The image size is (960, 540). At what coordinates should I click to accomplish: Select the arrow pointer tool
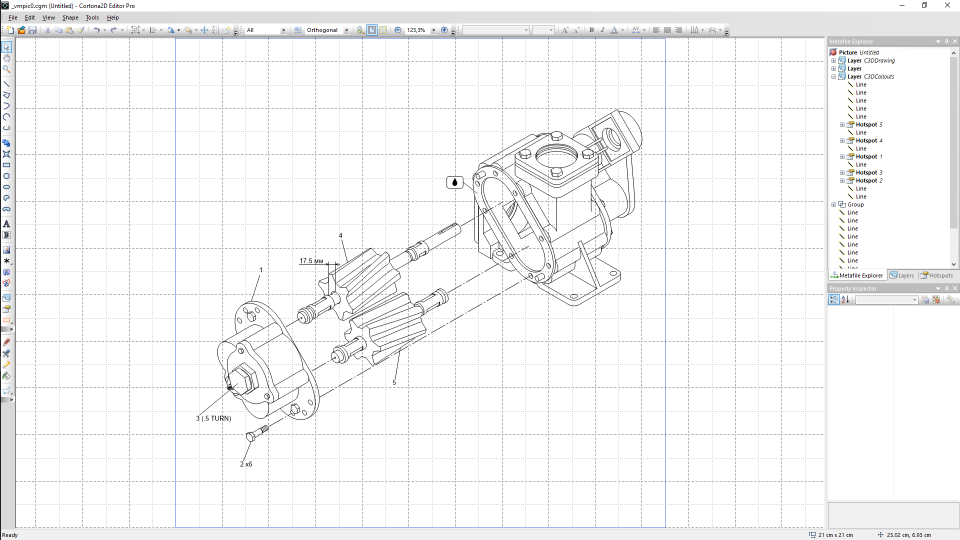(x=7, y=47)
